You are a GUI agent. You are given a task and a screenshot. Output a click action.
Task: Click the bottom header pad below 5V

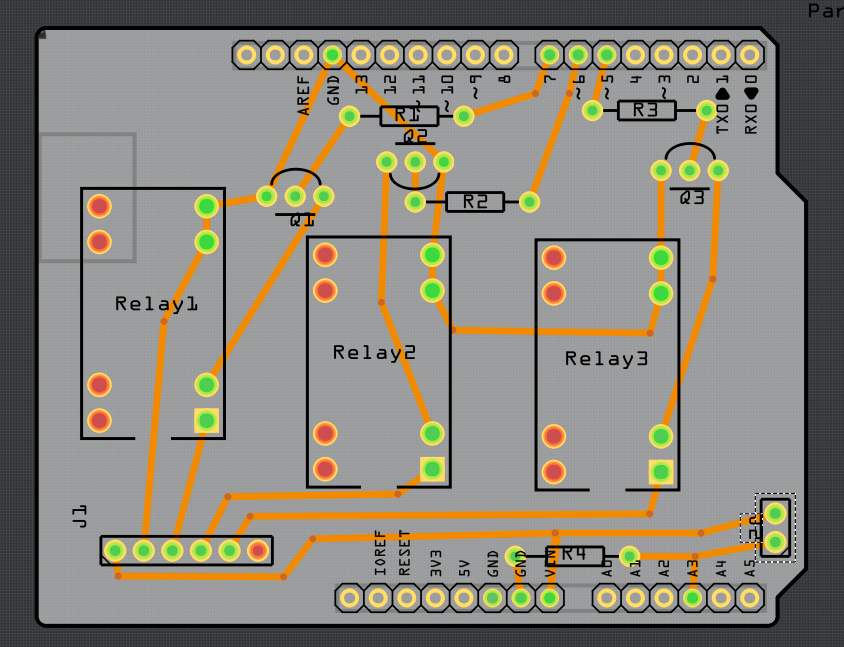click(464, 598)
